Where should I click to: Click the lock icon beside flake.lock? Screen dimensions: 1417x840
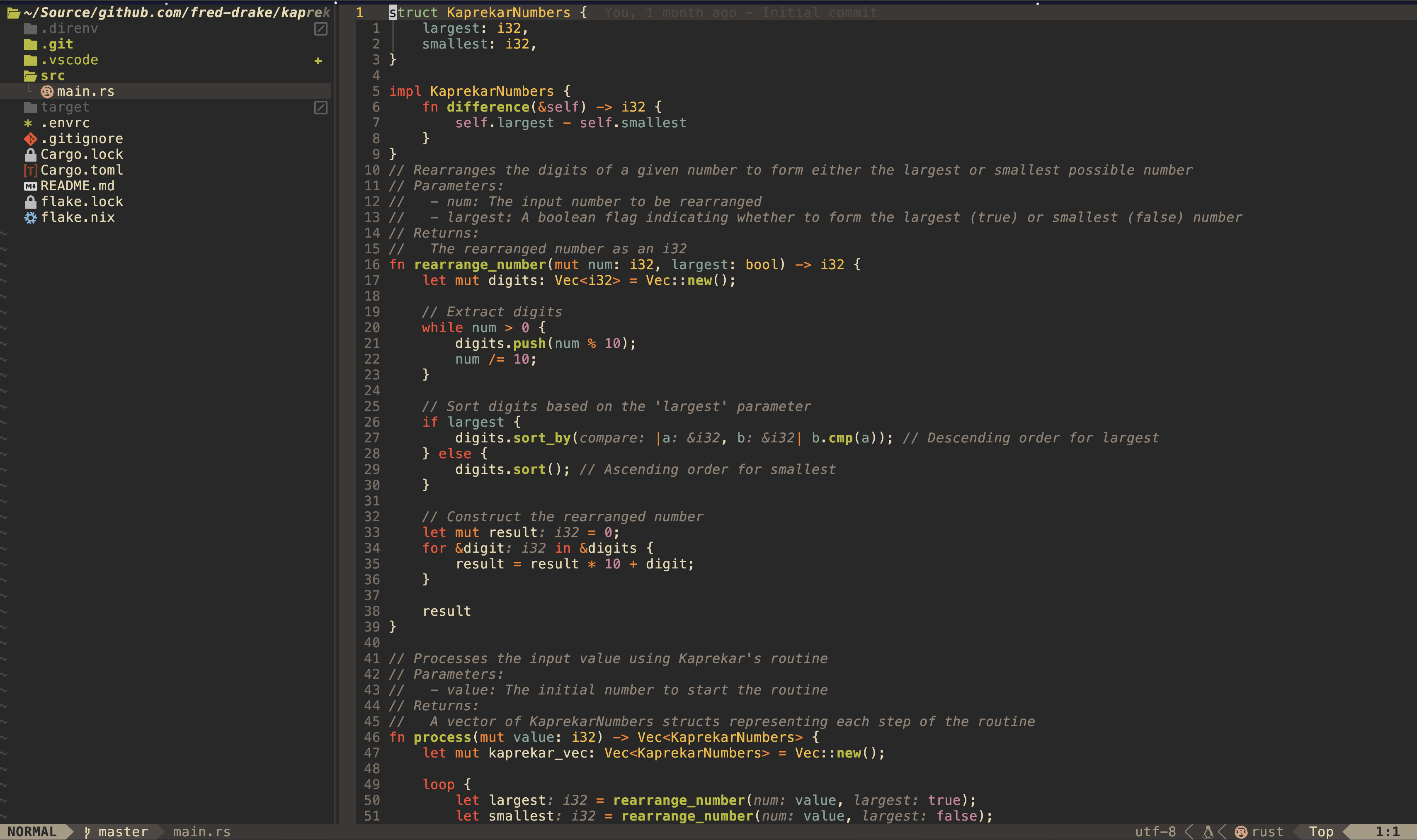pyautogui.click(x=31, y=202)
